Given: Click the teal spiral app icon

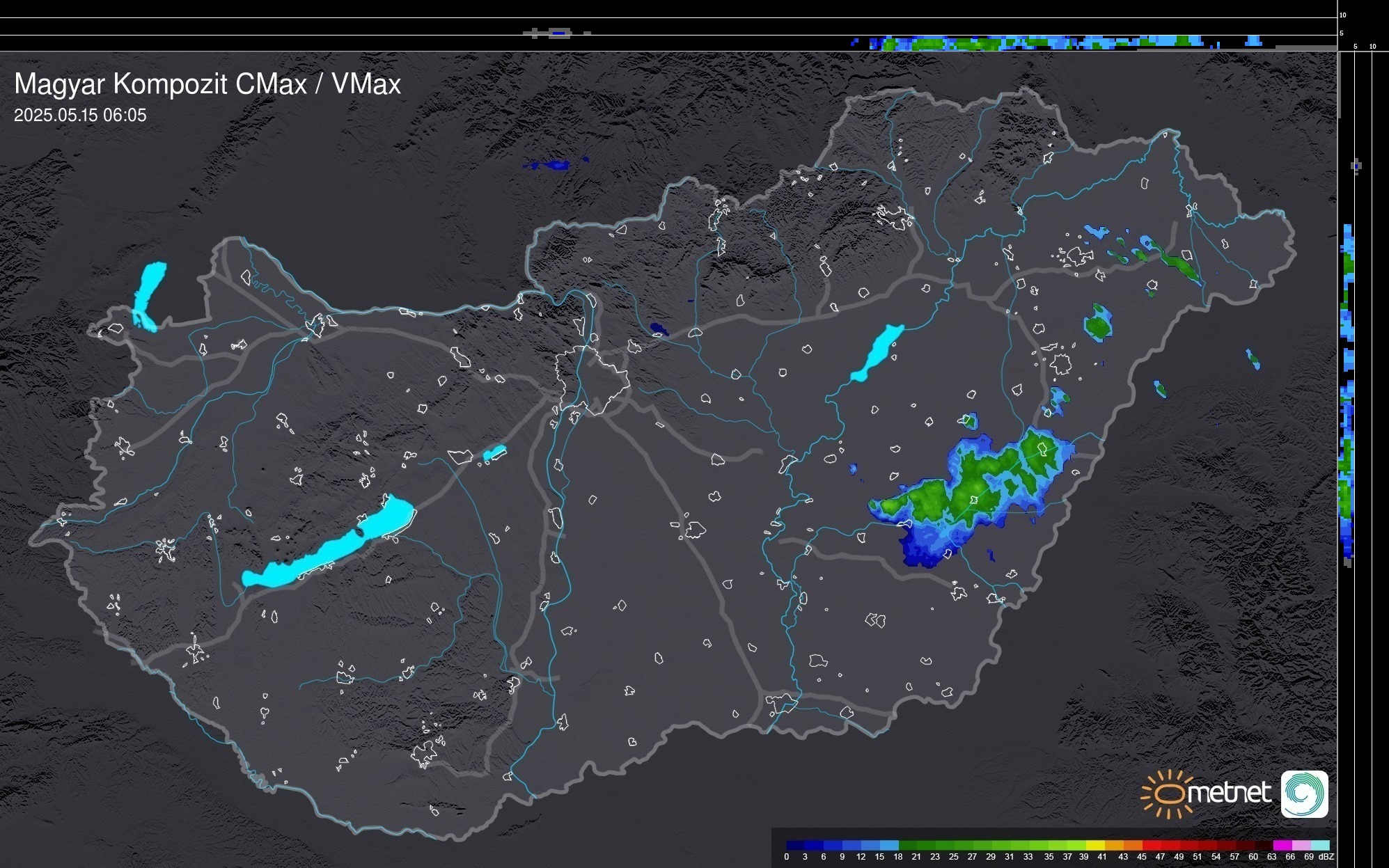Looking at the screenshot, I should (1304, 794).
